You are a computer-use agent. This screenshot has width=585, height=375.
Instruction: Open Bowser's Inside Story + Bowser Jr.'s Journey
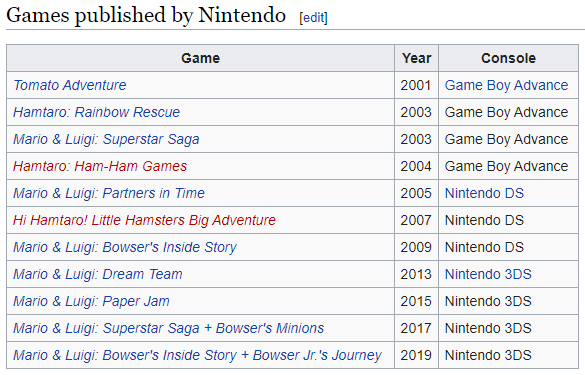coord(197,355)
